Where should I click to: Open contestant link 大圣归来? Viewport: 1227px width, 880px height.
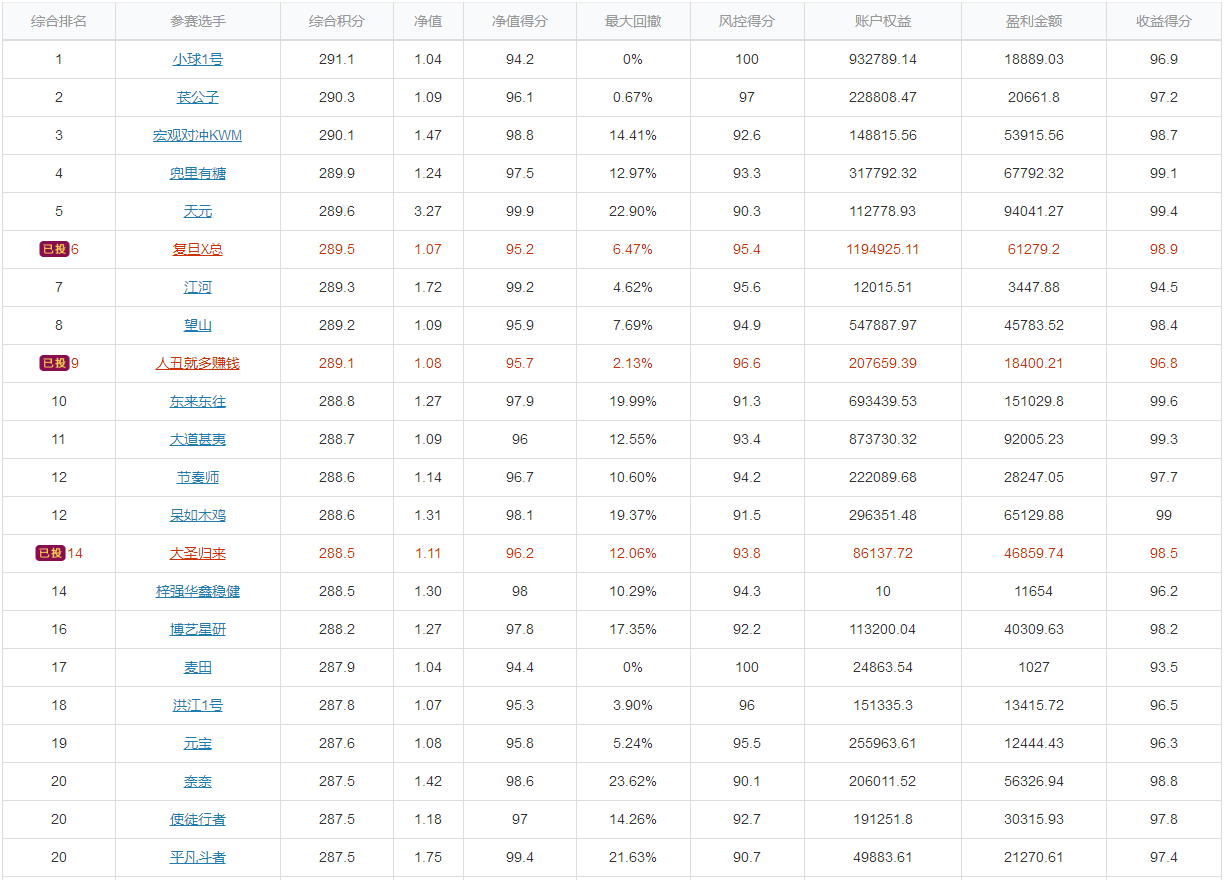197,553
